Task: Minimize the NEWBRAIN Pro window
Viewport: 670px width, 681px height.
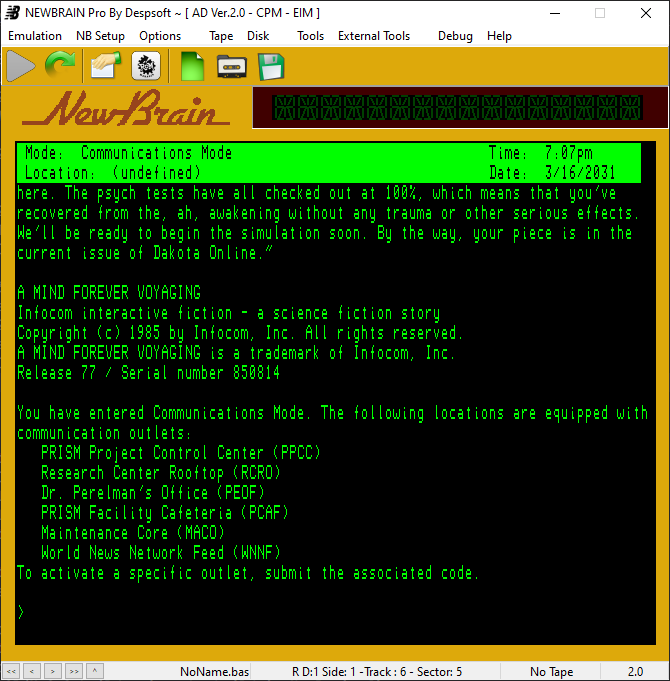Action: (x=554, y=13)
